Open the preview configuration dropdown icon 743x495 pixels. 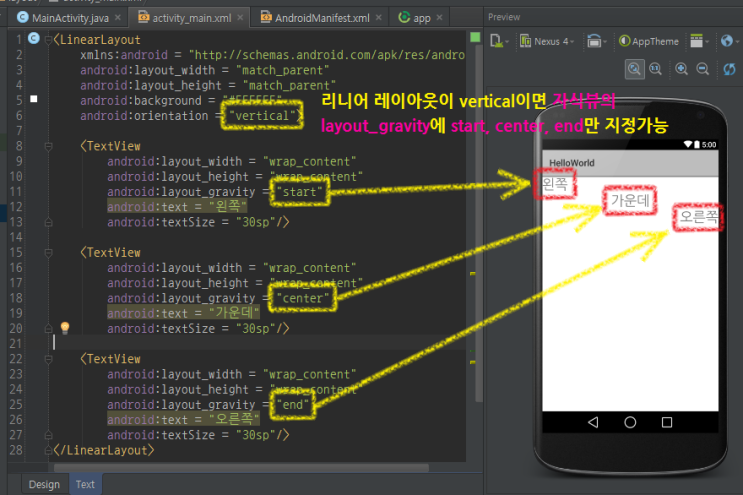[x=499, y=41]
